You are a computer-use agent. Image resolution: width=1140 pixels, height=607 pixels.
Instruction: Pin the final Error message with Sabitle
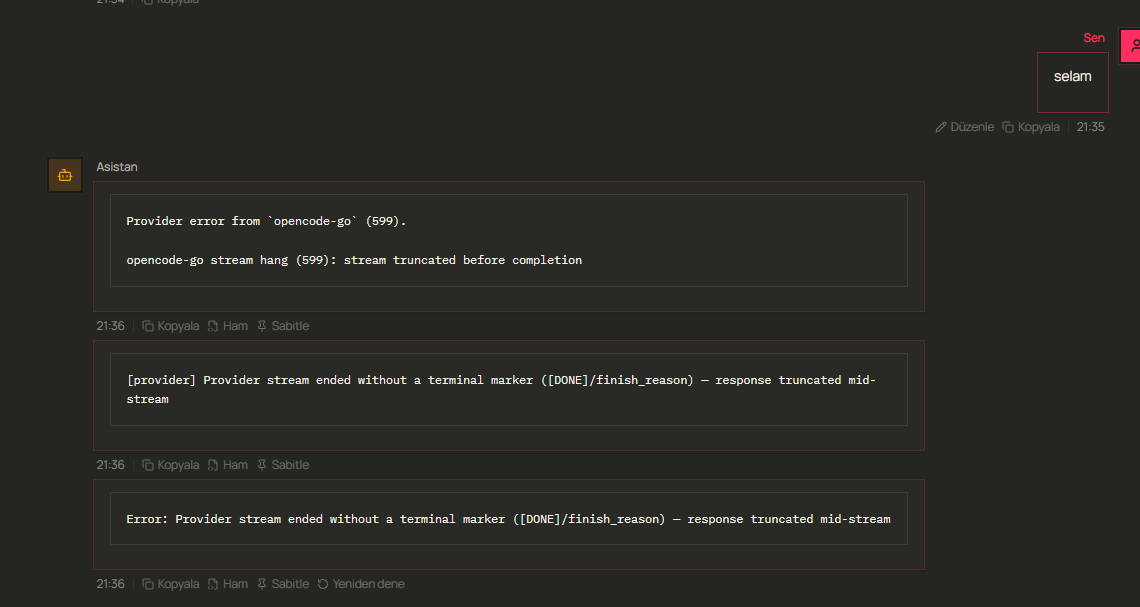(283, 584)
